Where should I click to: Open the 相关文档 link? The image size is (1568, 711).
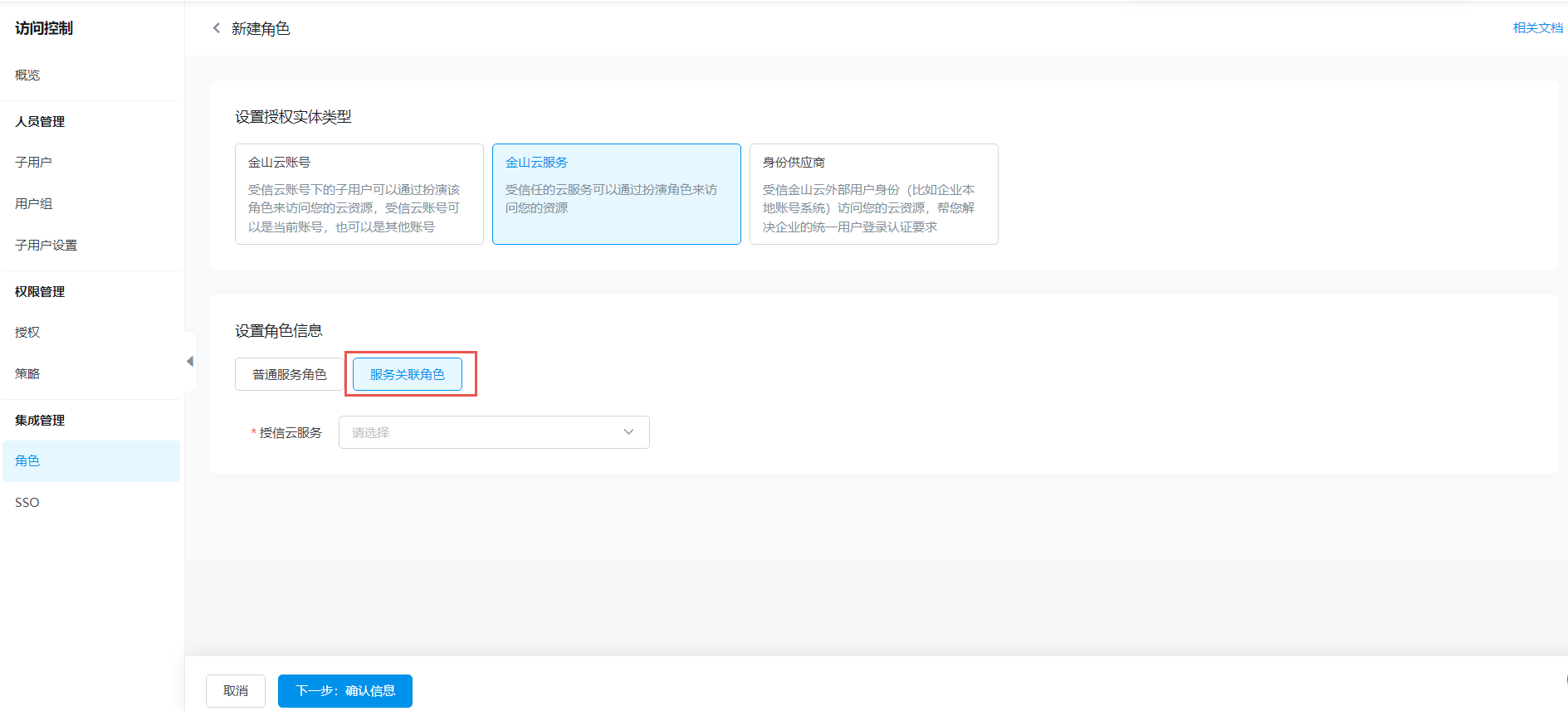tap(1537, 28)
